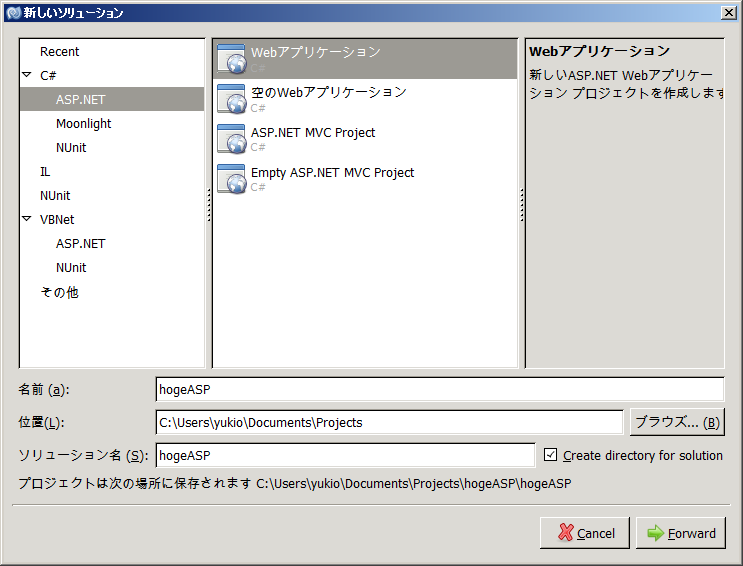
Task: Click the ASP.NET MVC Project icon
Action: (231, 139)
